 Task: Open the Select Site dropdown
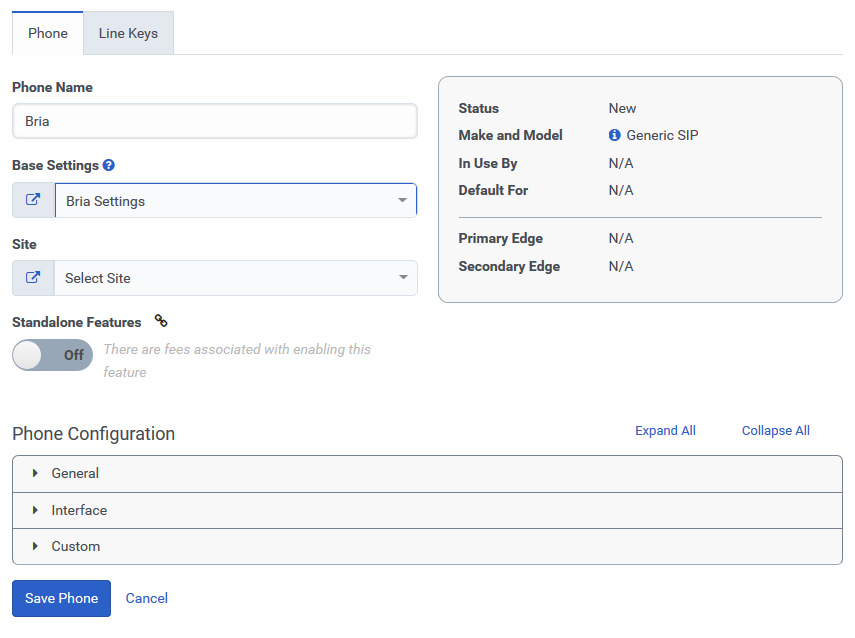point(236,278)
